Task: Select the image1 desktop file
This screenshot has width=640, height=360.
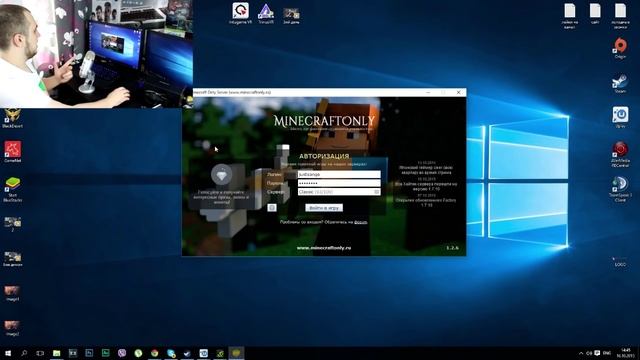Action: point(12,293)
